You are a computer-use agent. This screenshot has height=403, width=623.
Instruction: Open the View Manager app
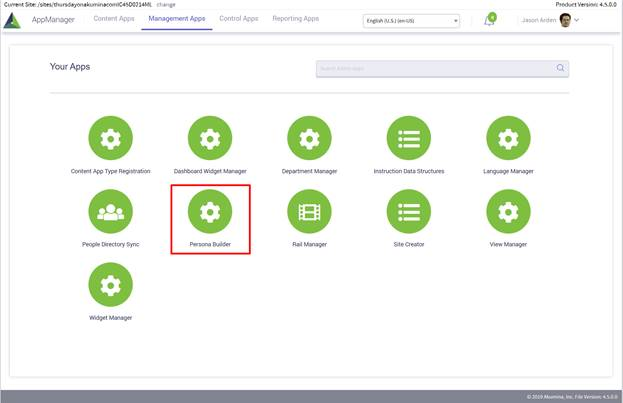(x=508, y=211)
